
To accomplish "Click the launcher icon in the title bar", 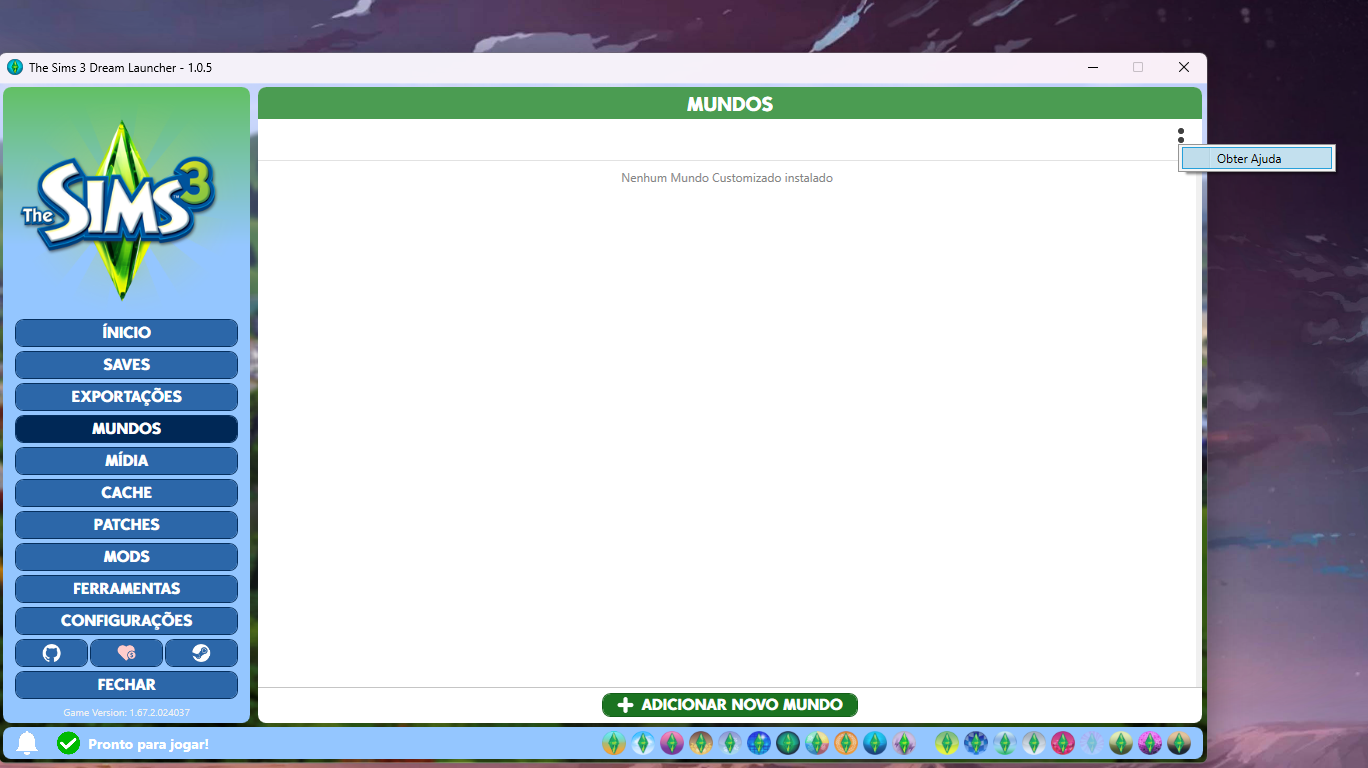I will [x=15, y=67].
